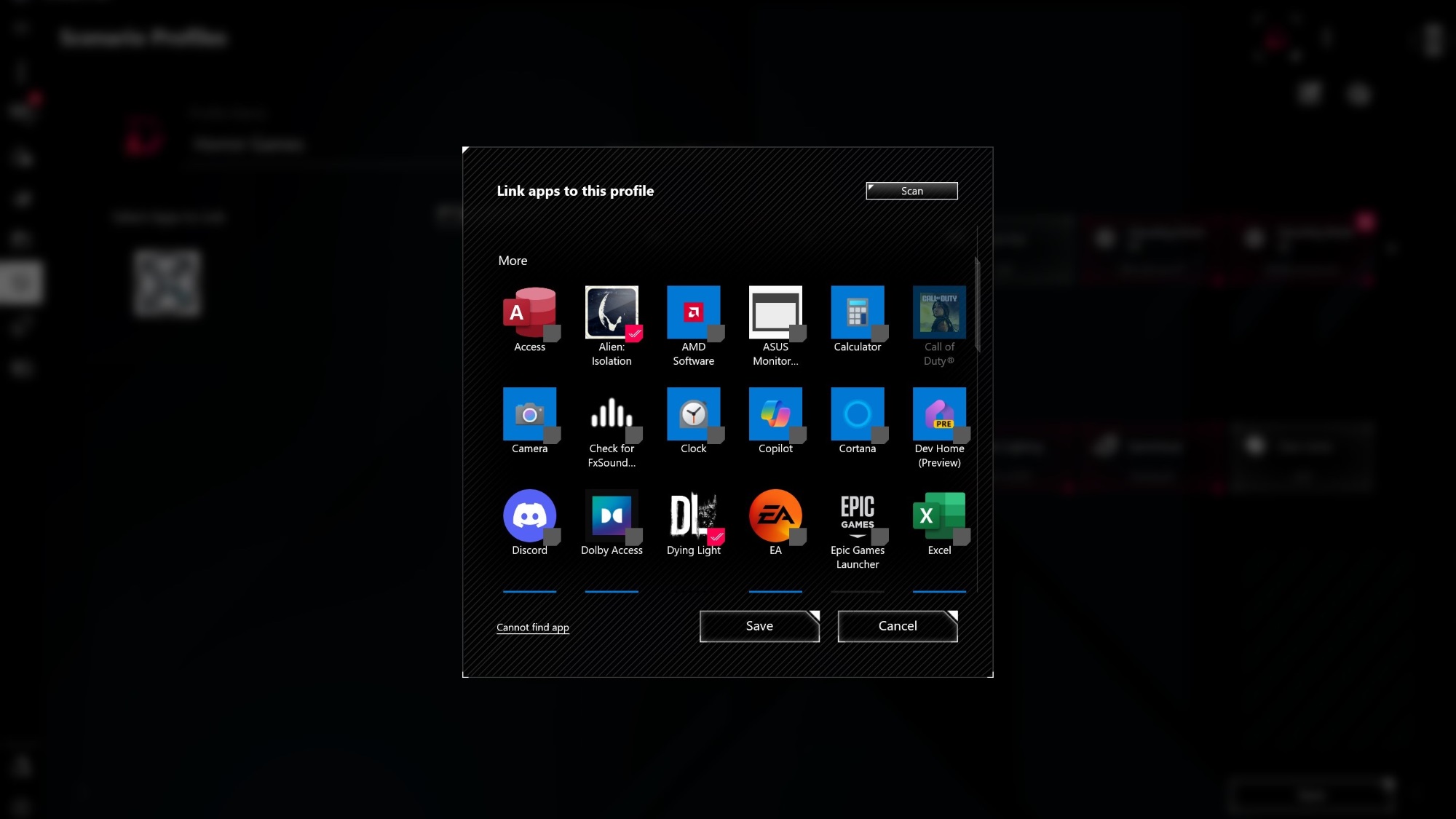
Task: Uncheck the Alien: Isolation link checkbox
Action: click(x=634, y=333)
